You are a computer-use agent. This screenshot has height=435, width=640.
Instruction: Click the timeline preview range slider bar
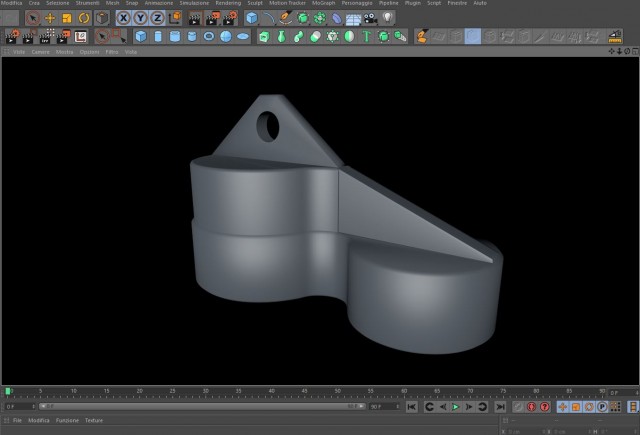202,406
